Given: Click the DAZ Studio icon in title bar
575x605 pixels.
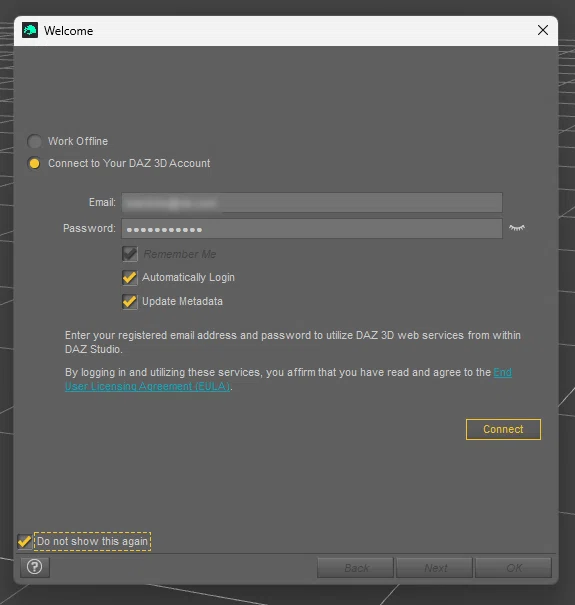Looking at the screenshot, I should (x=30, y=30).
